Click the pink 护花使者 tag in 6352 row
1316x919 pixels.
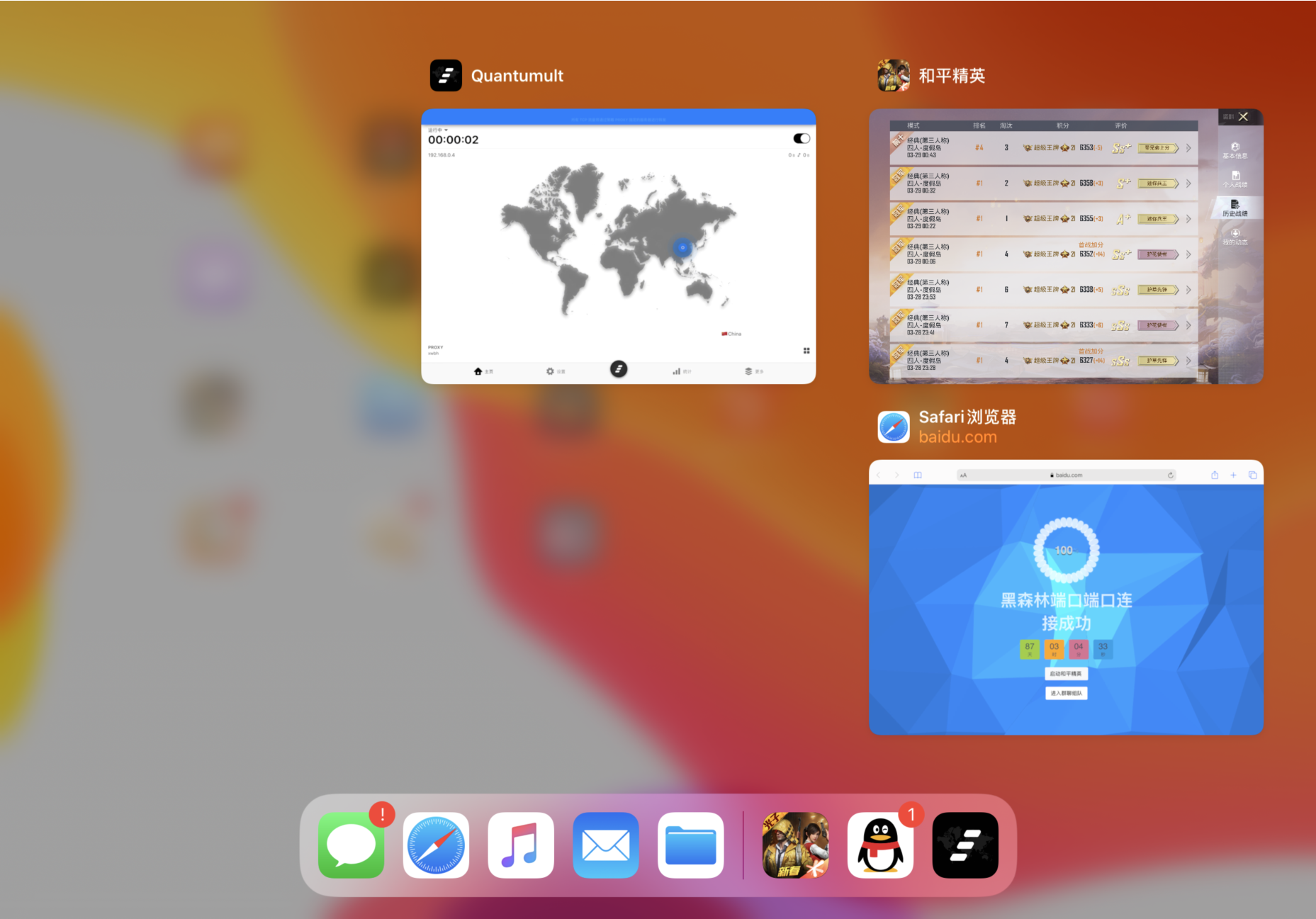coord(1158,254)
